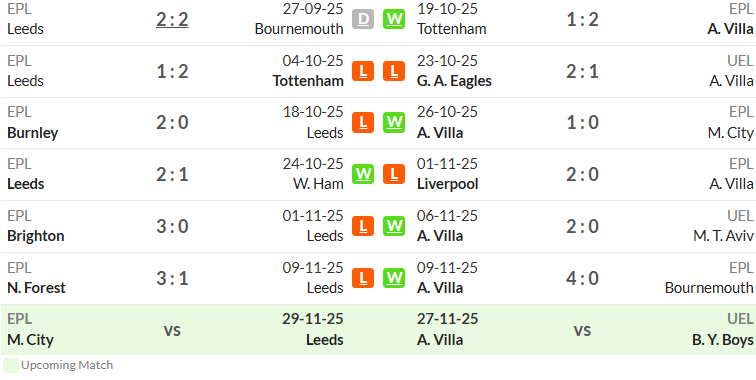Click the green W badge for A. Villa vs M. T. Aviv
This screenshot has height=380, width=756.
coord(394,226)
